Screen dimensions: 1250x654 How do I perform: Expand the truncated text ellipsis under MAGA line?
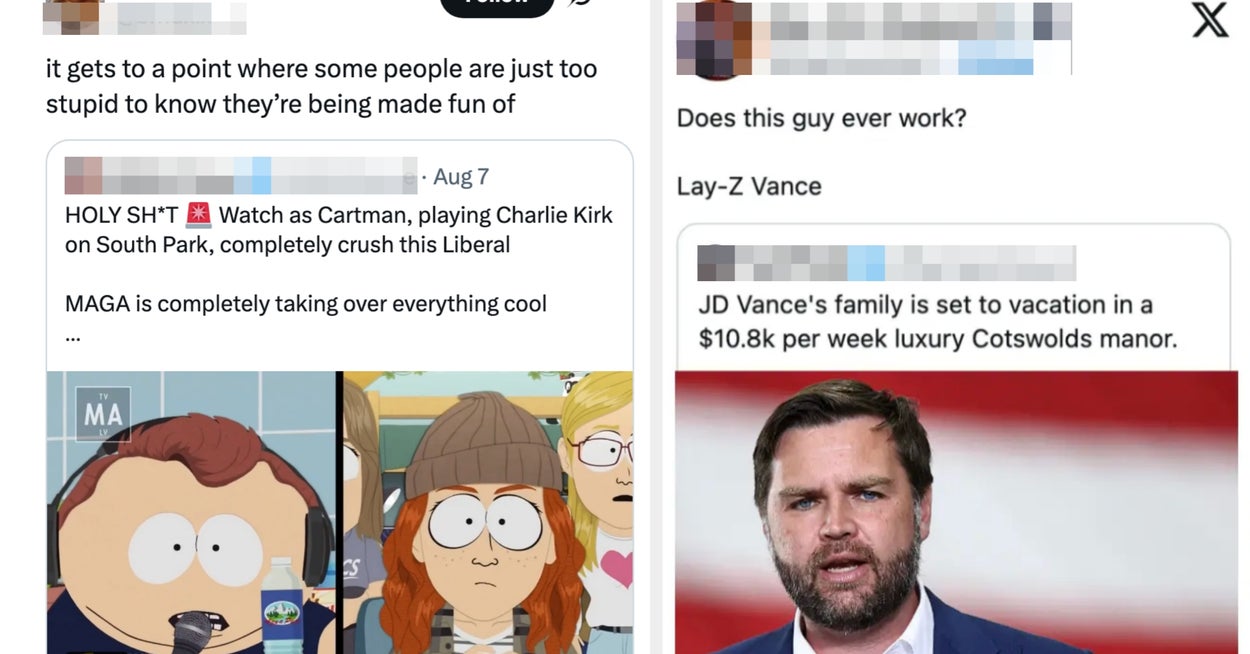pyautogui.click(x=73, y=335)
